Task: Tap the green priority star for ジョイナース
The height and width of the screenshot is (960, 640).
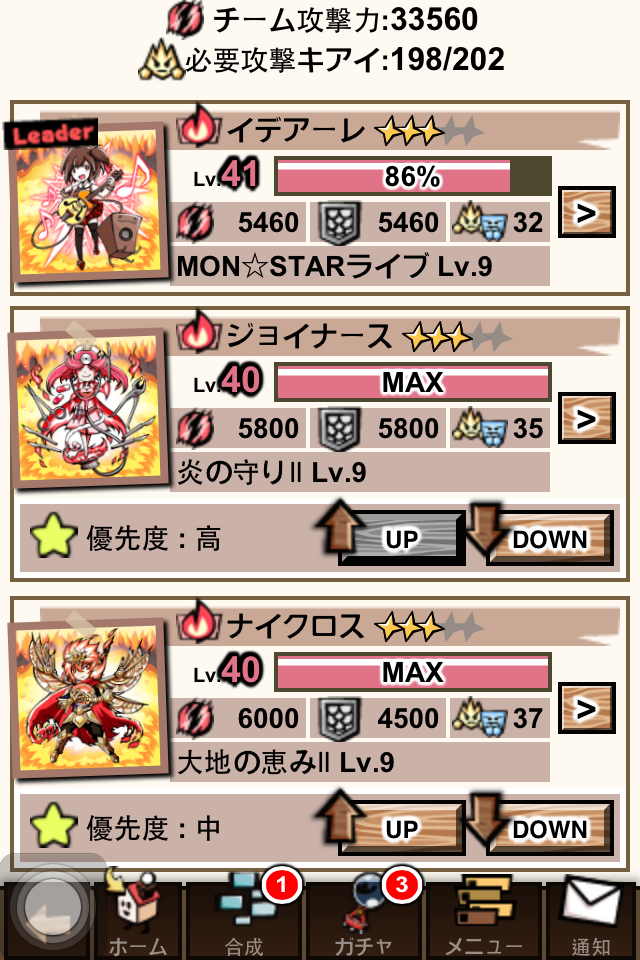Action: [53, 536]
